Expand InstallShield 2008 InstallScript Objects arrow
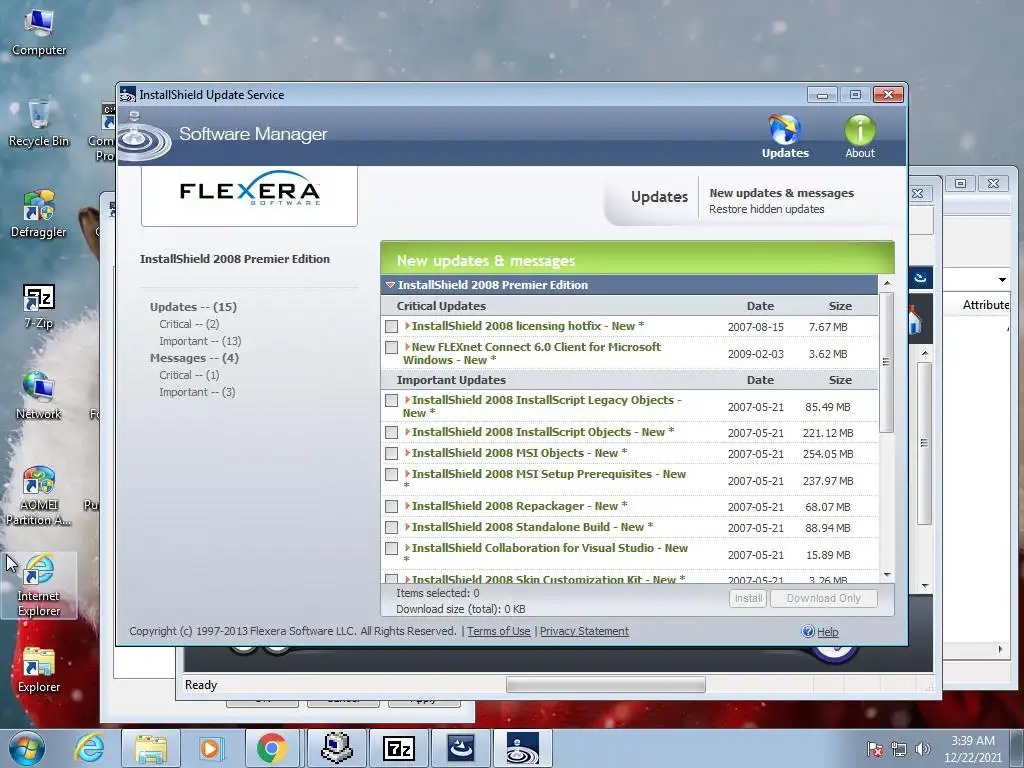Screen dimensions: 1024x768 (x=407, y=432)
